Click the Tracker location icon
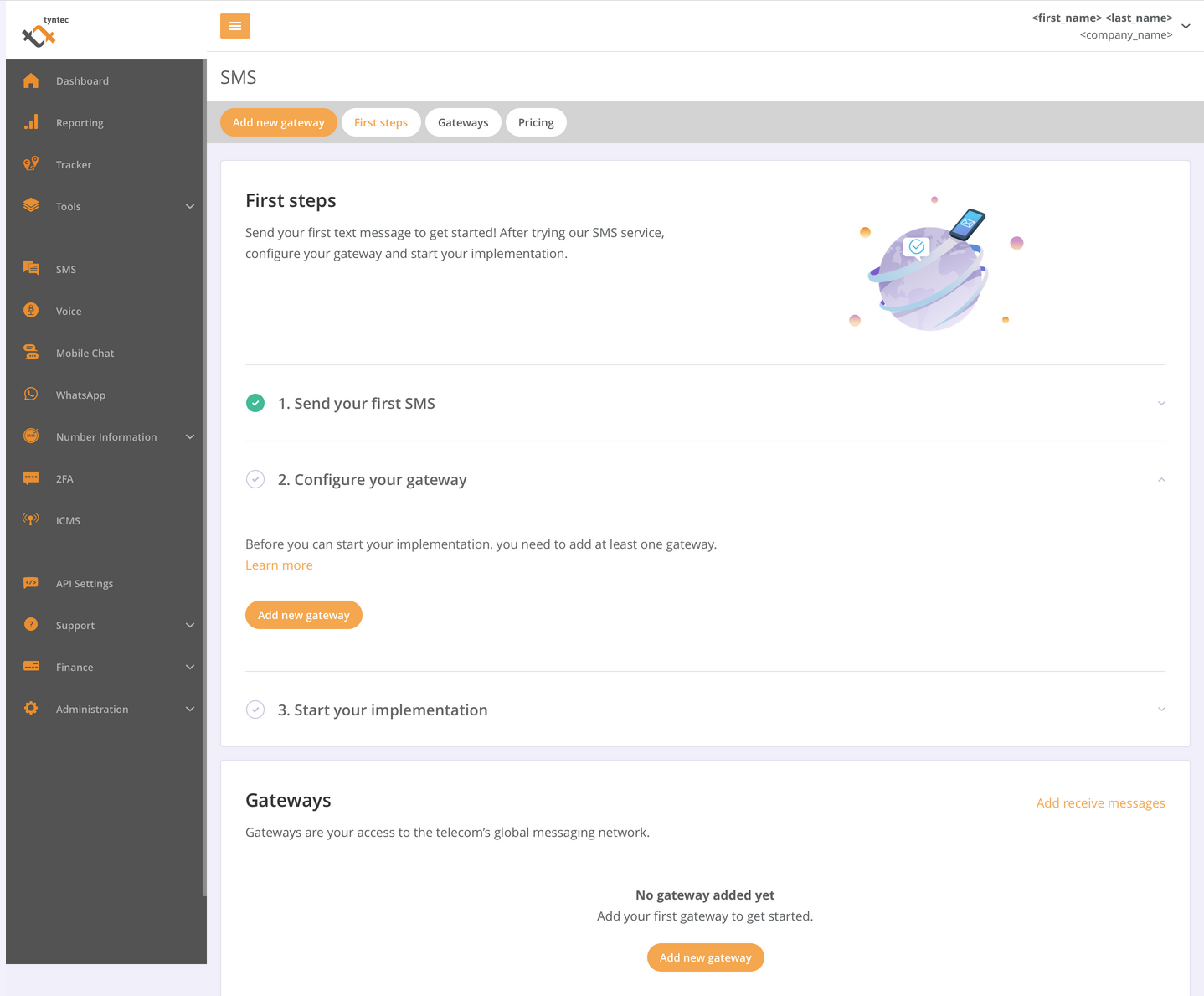This screenshot has width=1204, height=996. 31,164
